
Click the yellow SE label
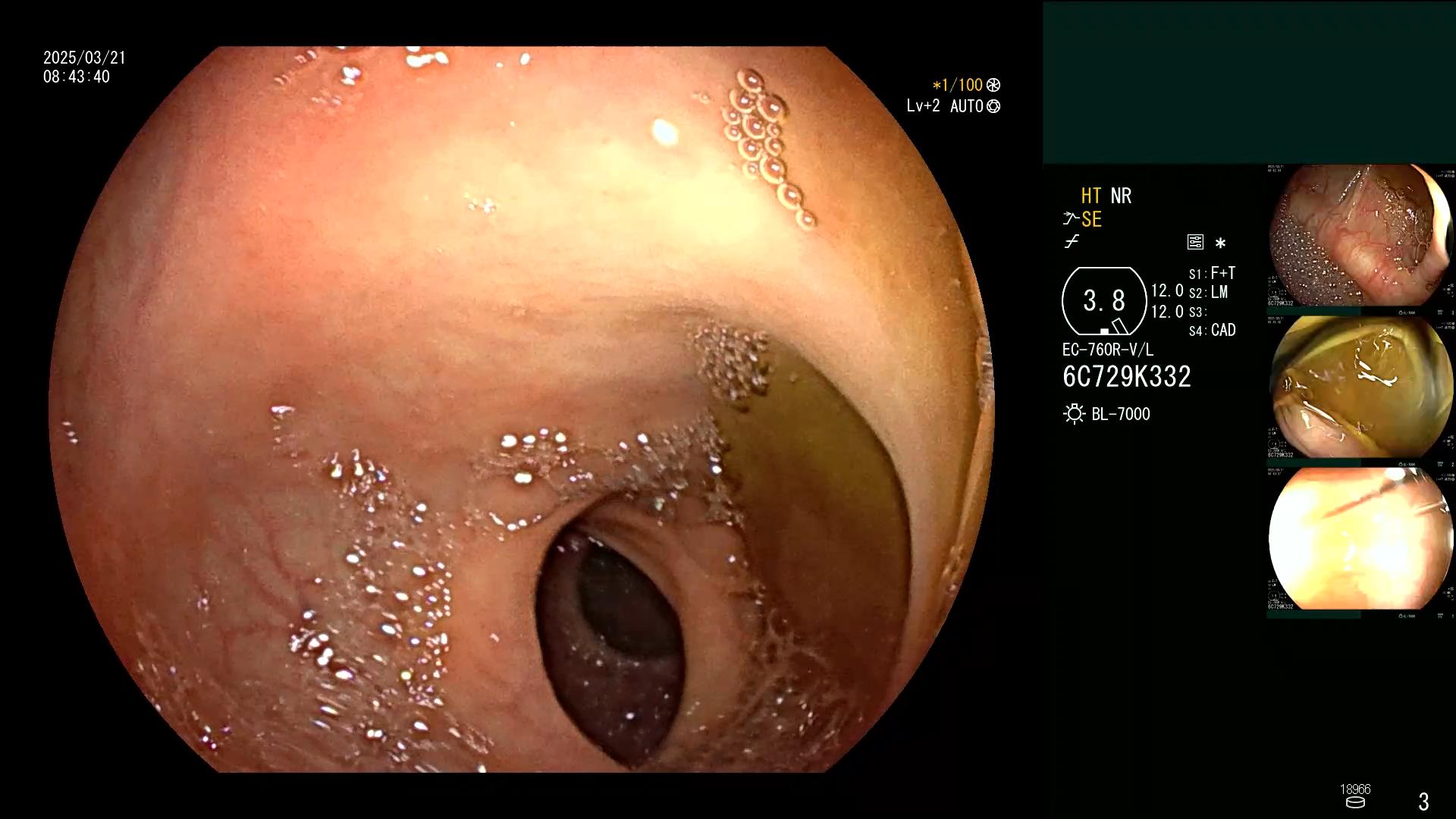click(1091, 219)
